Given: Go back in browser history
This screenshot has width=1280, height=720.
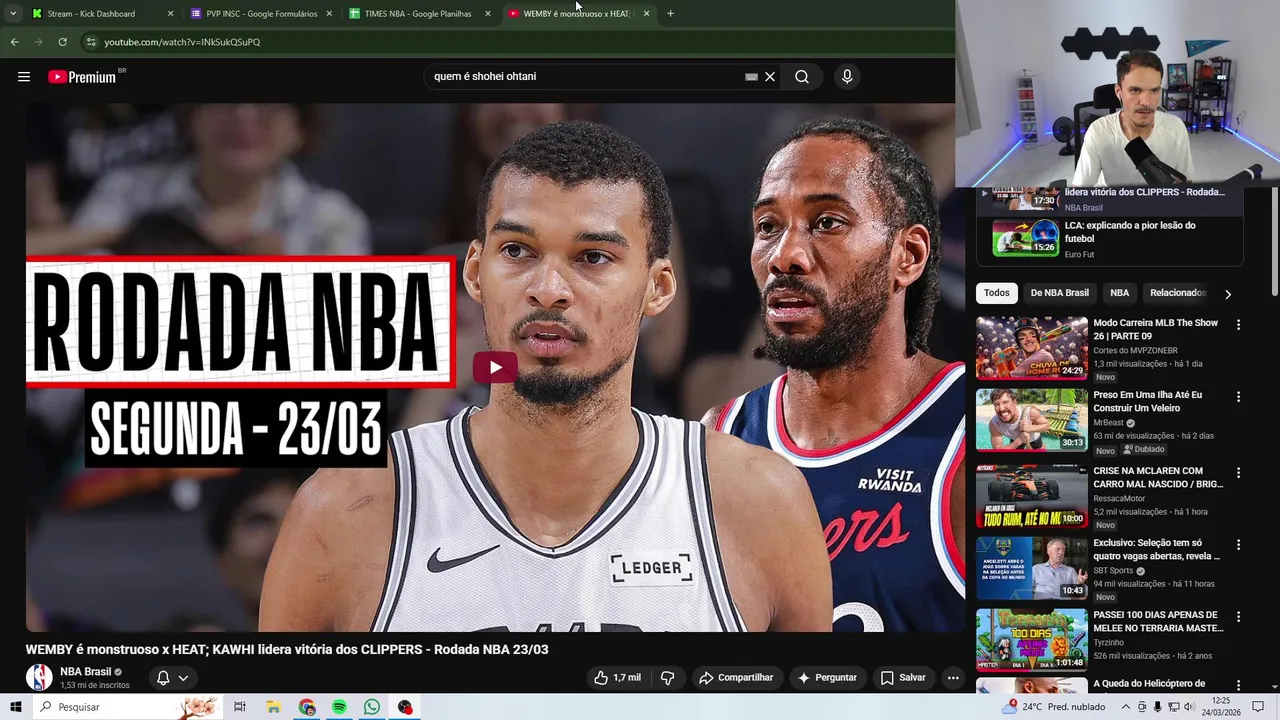Looking at the screenshot, I should point(14,42).
